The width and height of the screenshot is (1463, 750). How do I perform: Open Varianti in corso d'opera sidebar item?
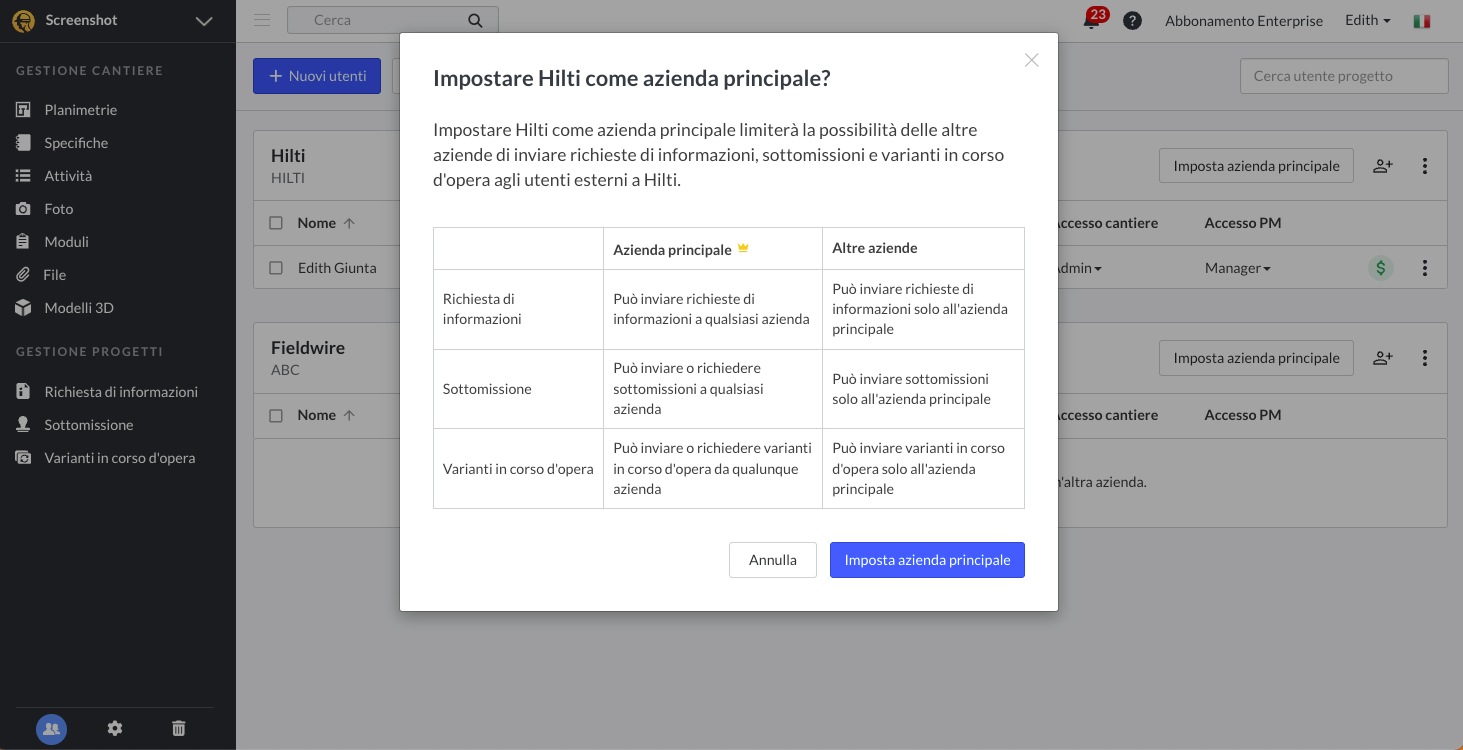click(118, 458)
